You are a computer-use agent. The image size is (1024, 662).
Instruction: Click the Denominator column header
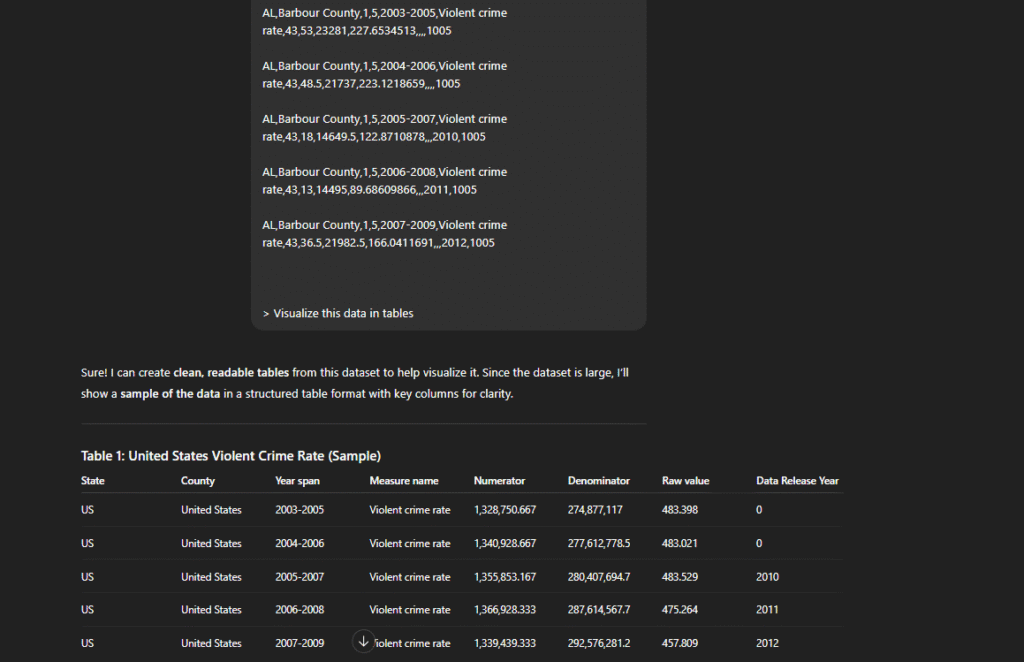[x=598, y=481]
